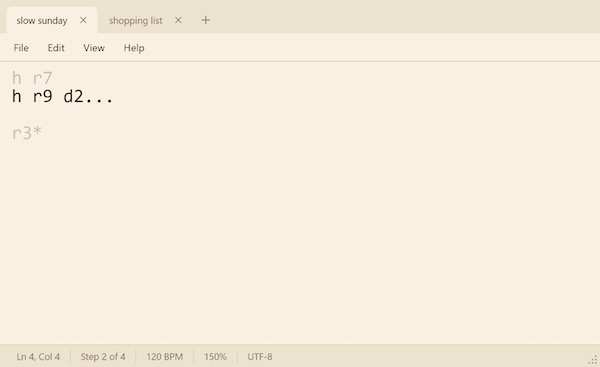Click the faded text 'r3*'
This screenshot has width=600, height=367.
coord(27,133)
